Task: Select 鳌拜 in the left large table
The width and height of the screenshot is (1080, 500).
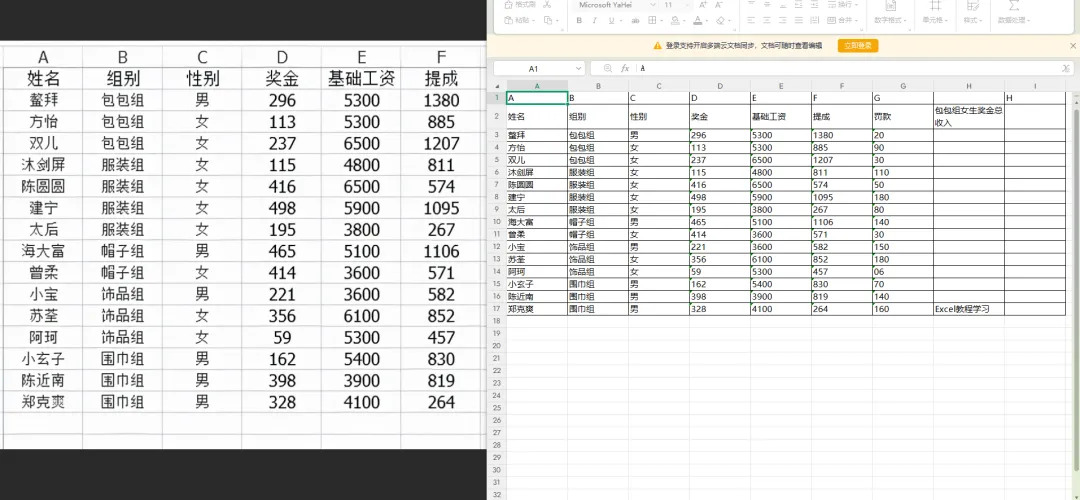Action: (x=43, y=101)
